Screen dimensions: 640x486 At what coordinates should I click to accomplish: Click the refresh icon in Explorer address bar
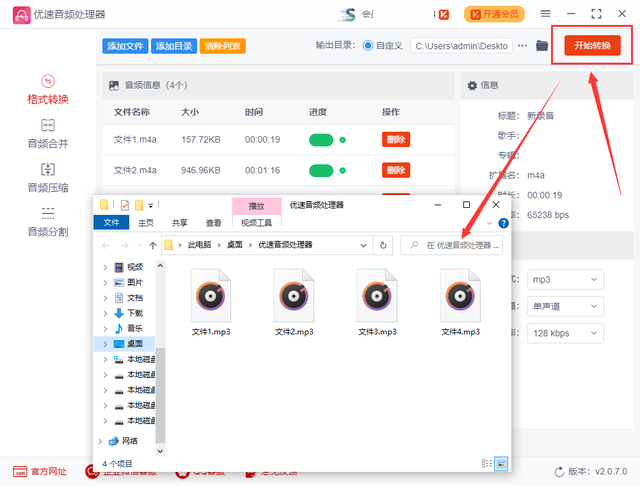tap(383, 245)
